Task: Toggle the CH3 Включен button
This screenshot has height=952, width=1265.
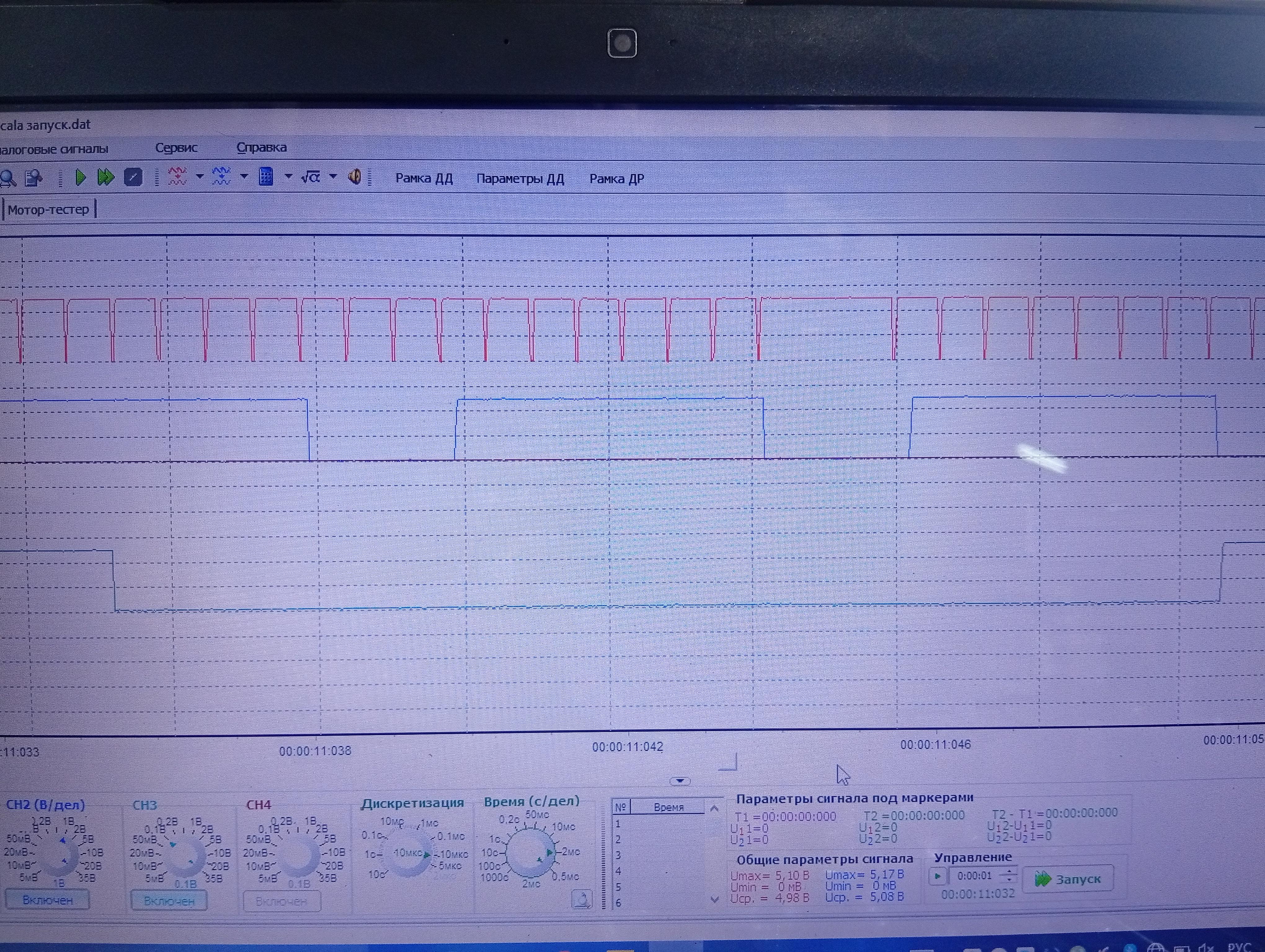Action: [169, 901]
